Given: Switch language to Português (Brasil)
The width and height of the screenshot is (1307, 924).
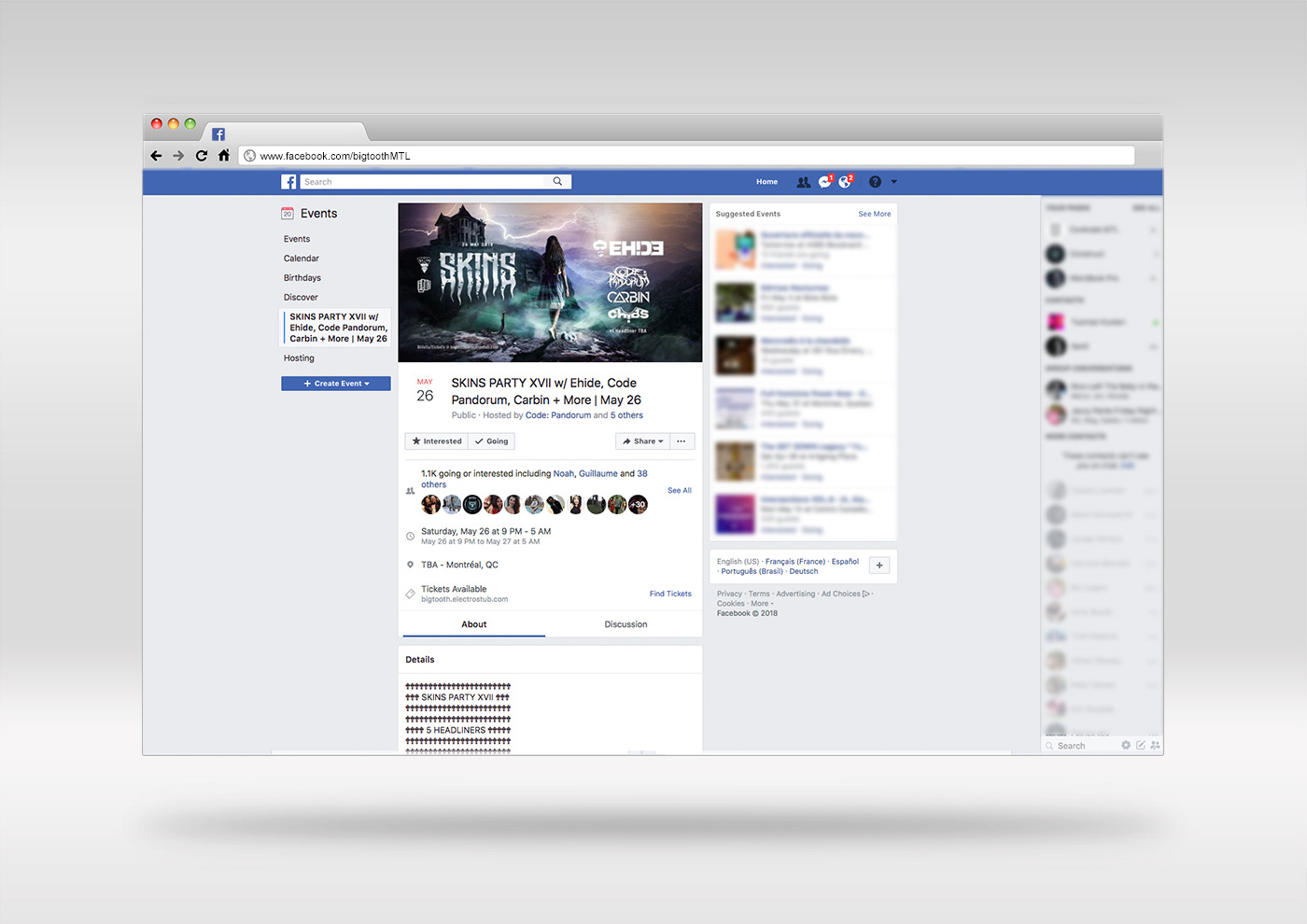Looking at the screenshot, I should (x=752, y=571).
